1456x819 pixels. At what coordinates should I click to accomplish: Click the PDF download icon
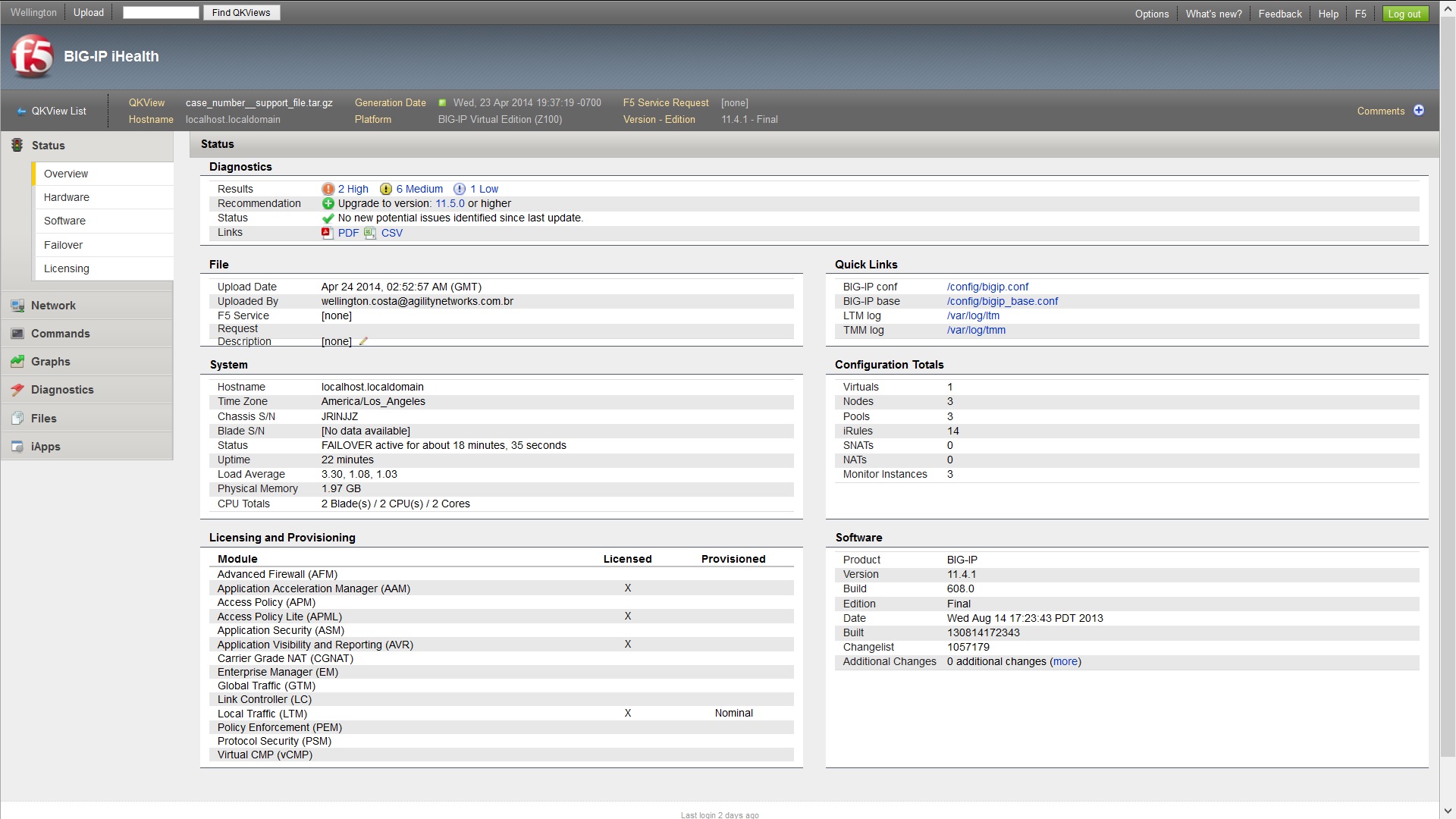click(327, 233)
